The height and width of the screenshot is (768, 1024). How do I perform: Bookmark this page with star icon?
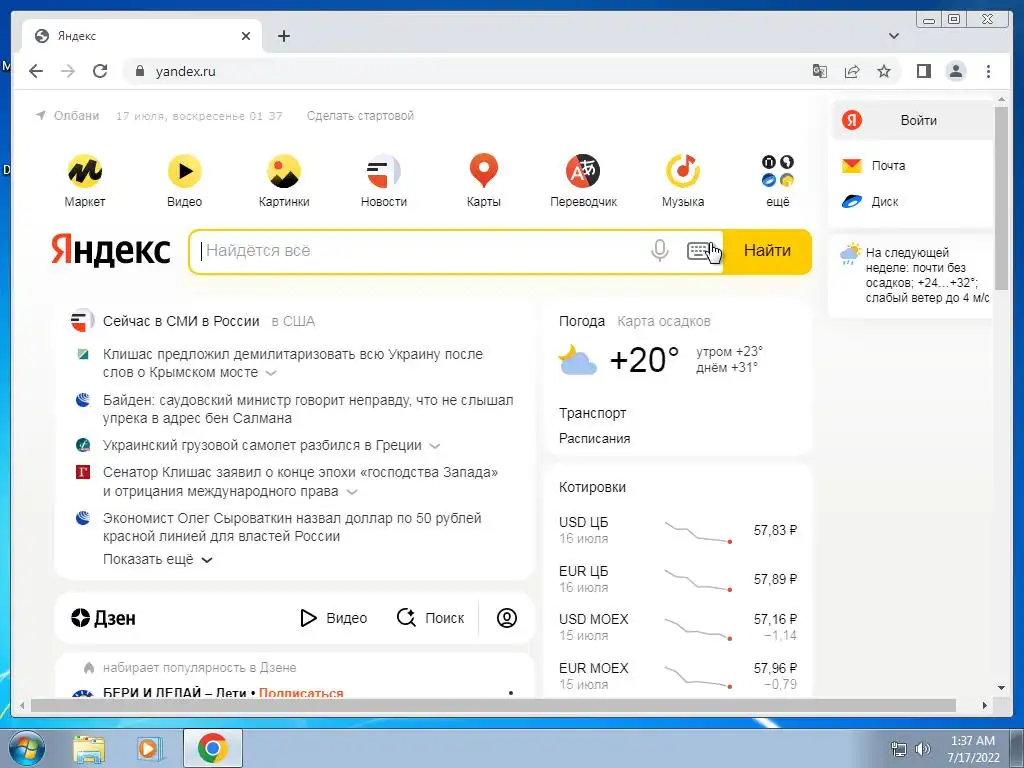pos(884,71)
